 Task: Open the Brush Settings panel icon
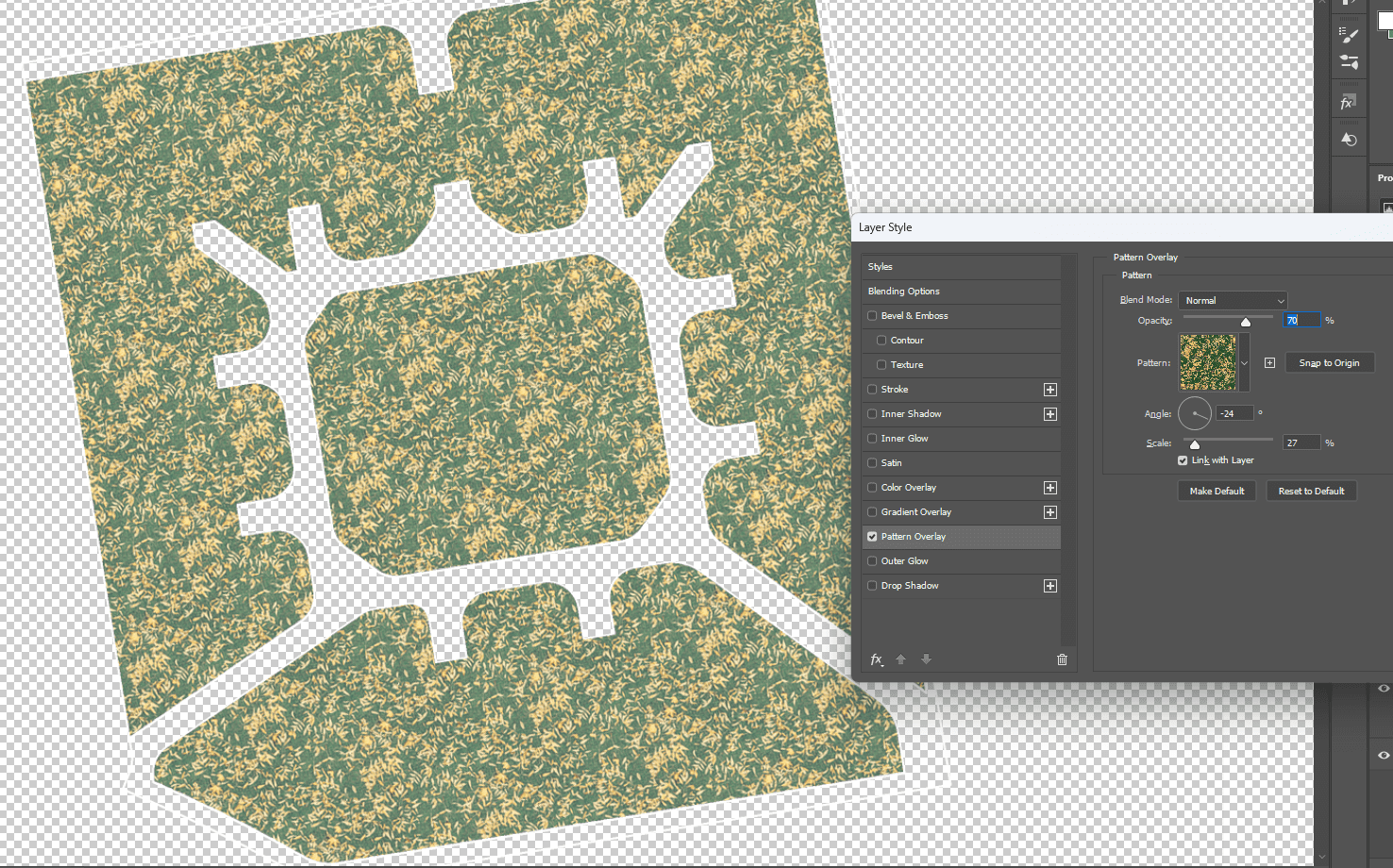click(x=1349, y=63)
